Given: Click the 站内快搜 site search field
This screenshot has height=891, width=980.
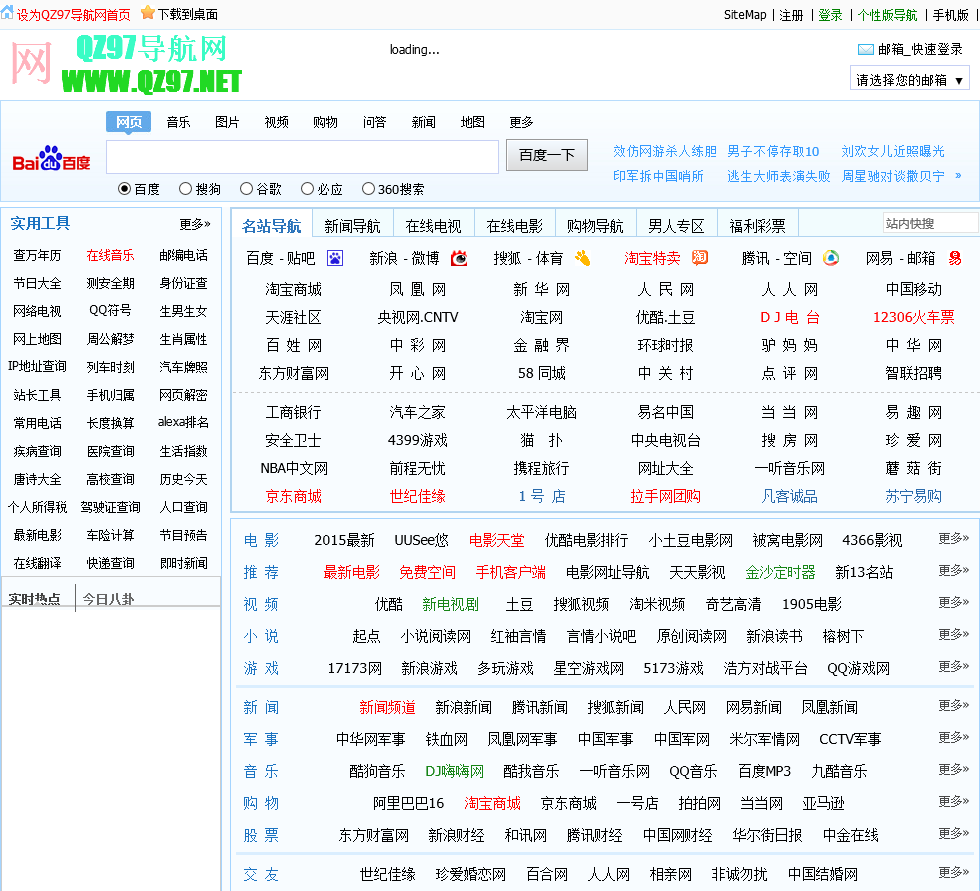Looking at the screenshot, I should coord(929,224).
